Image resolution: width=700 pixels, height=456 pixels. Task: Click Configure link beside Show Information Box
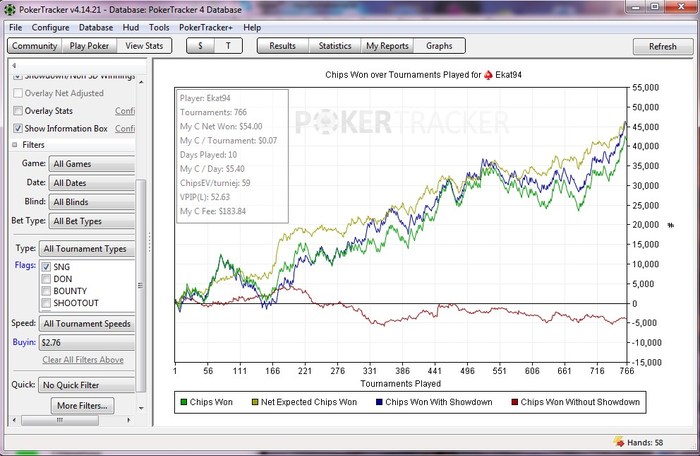(x=125, y=129)
